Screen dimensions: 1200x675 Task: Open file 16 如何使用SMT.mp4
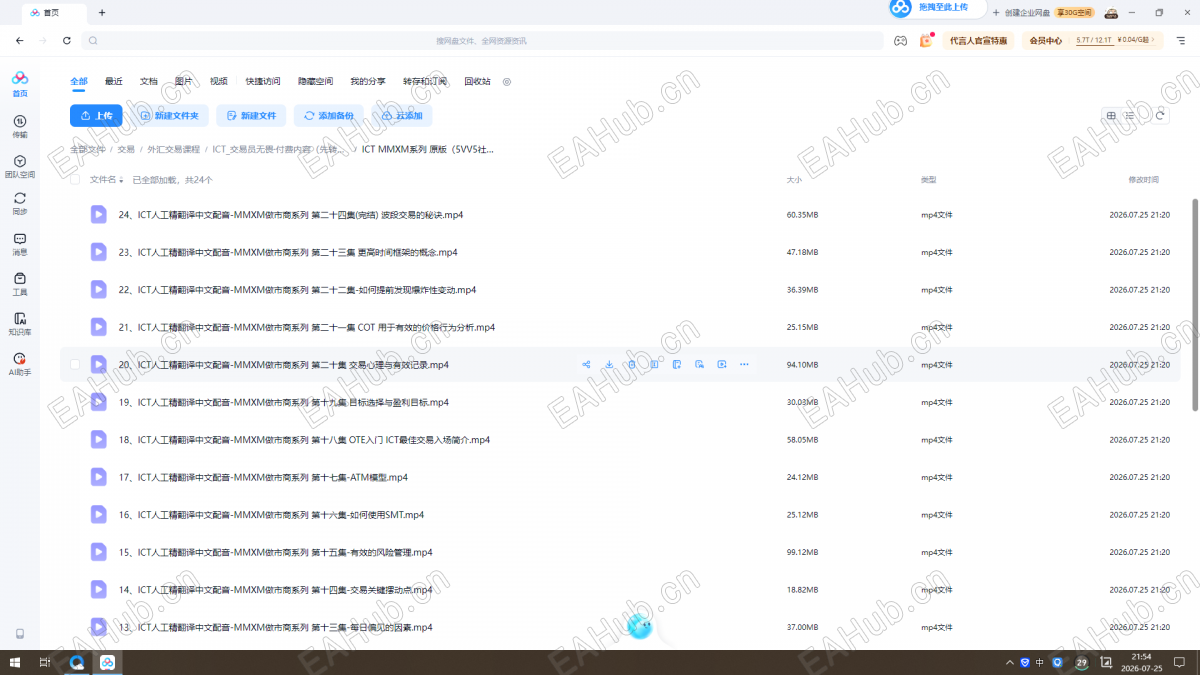point(271,515)
